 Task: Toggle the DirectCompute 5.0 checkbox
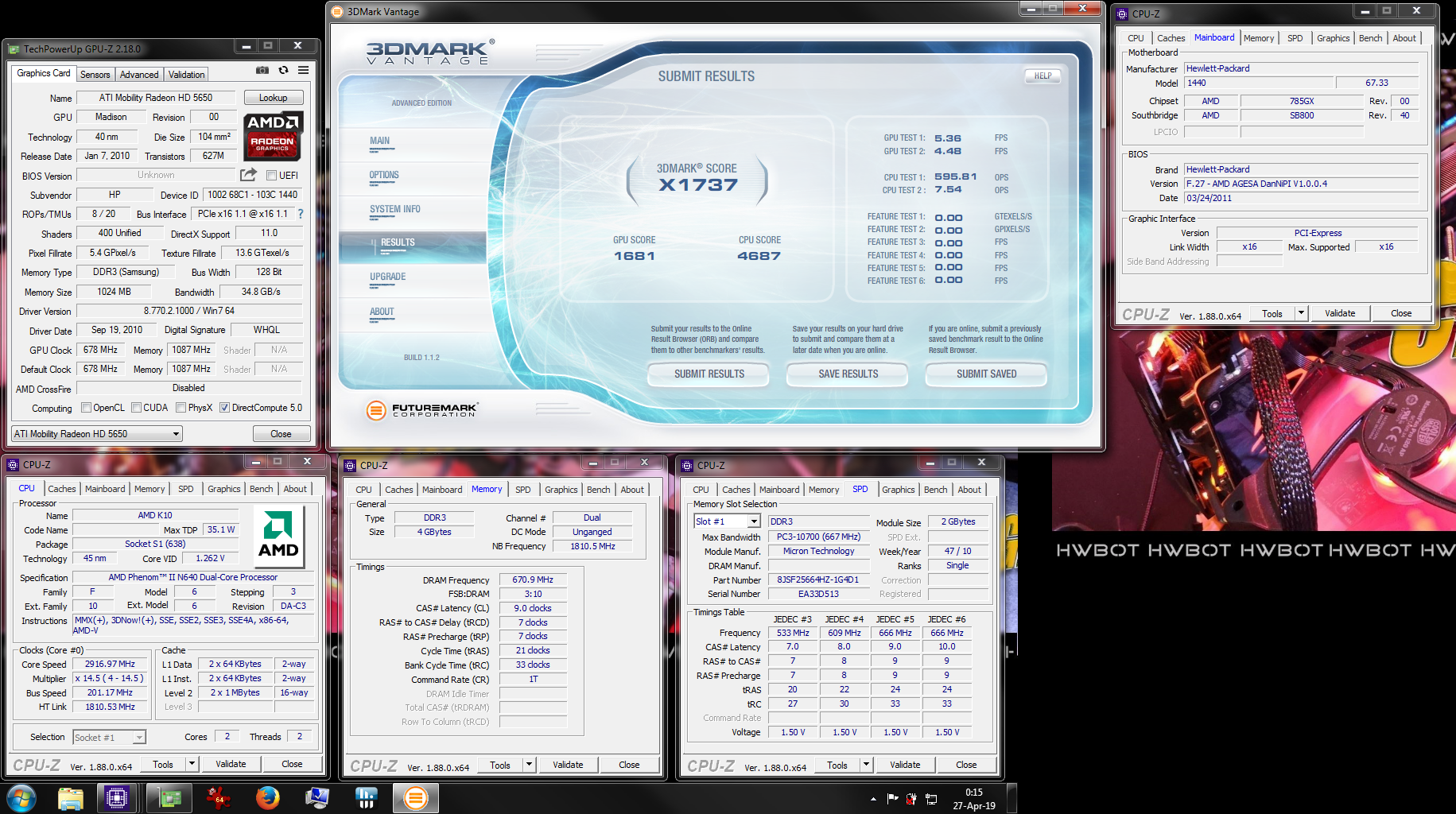click(x=225, y=408)
